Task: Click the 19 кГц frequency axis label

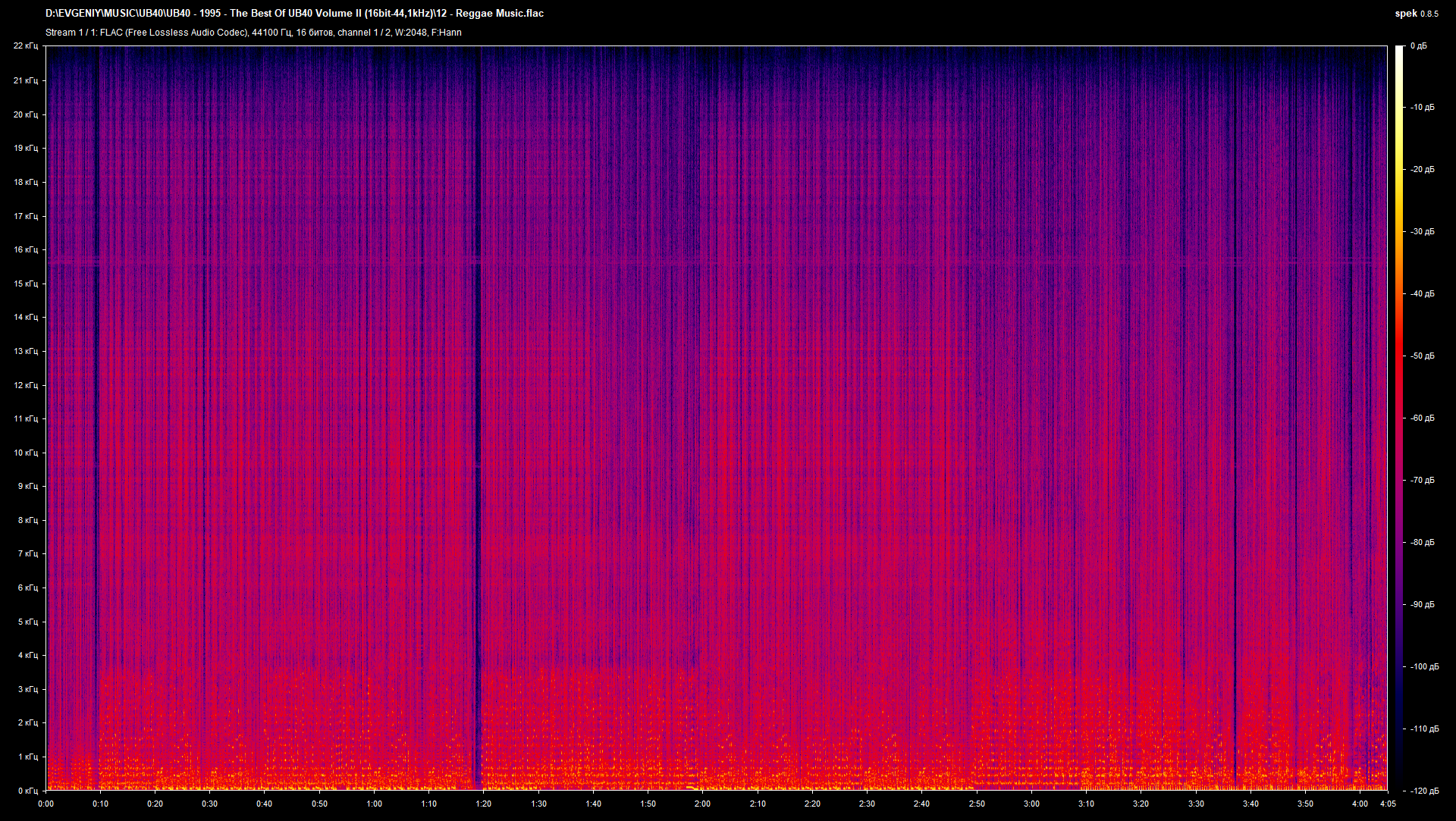Action: point(25,148)
